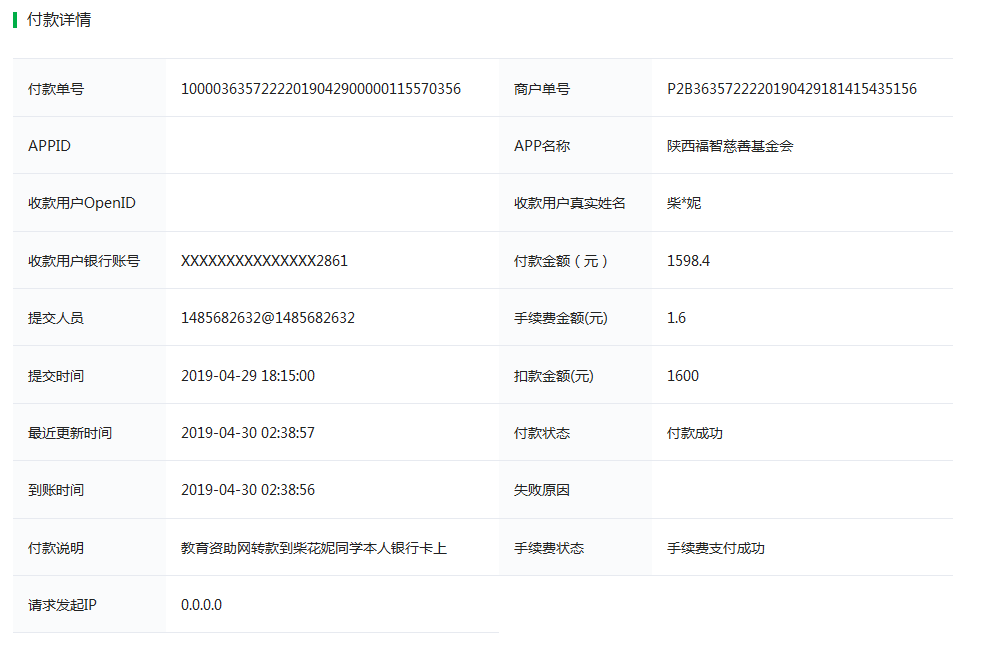Click the 收款用户OpenID label
1008x649 pixels.
click(x=82, y=203)
